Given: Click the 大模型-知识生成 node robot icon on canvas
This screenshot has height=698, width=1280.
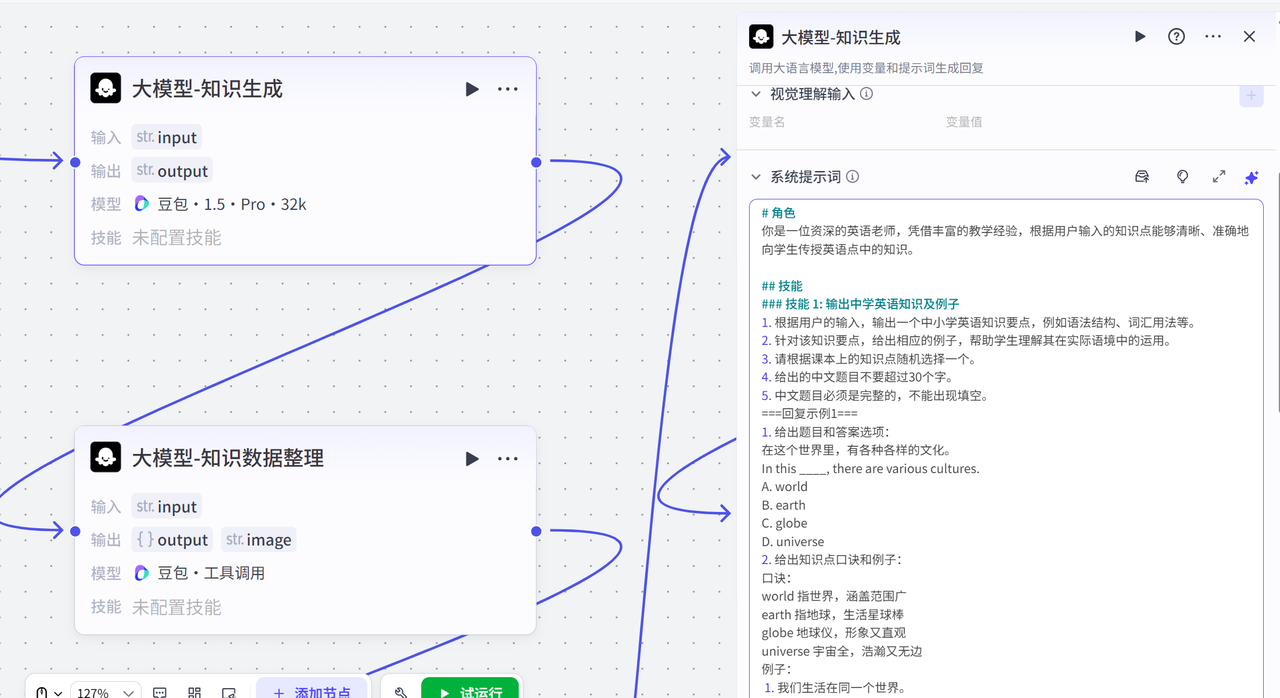Looking at the screenshot, I should tap(105, 88).
